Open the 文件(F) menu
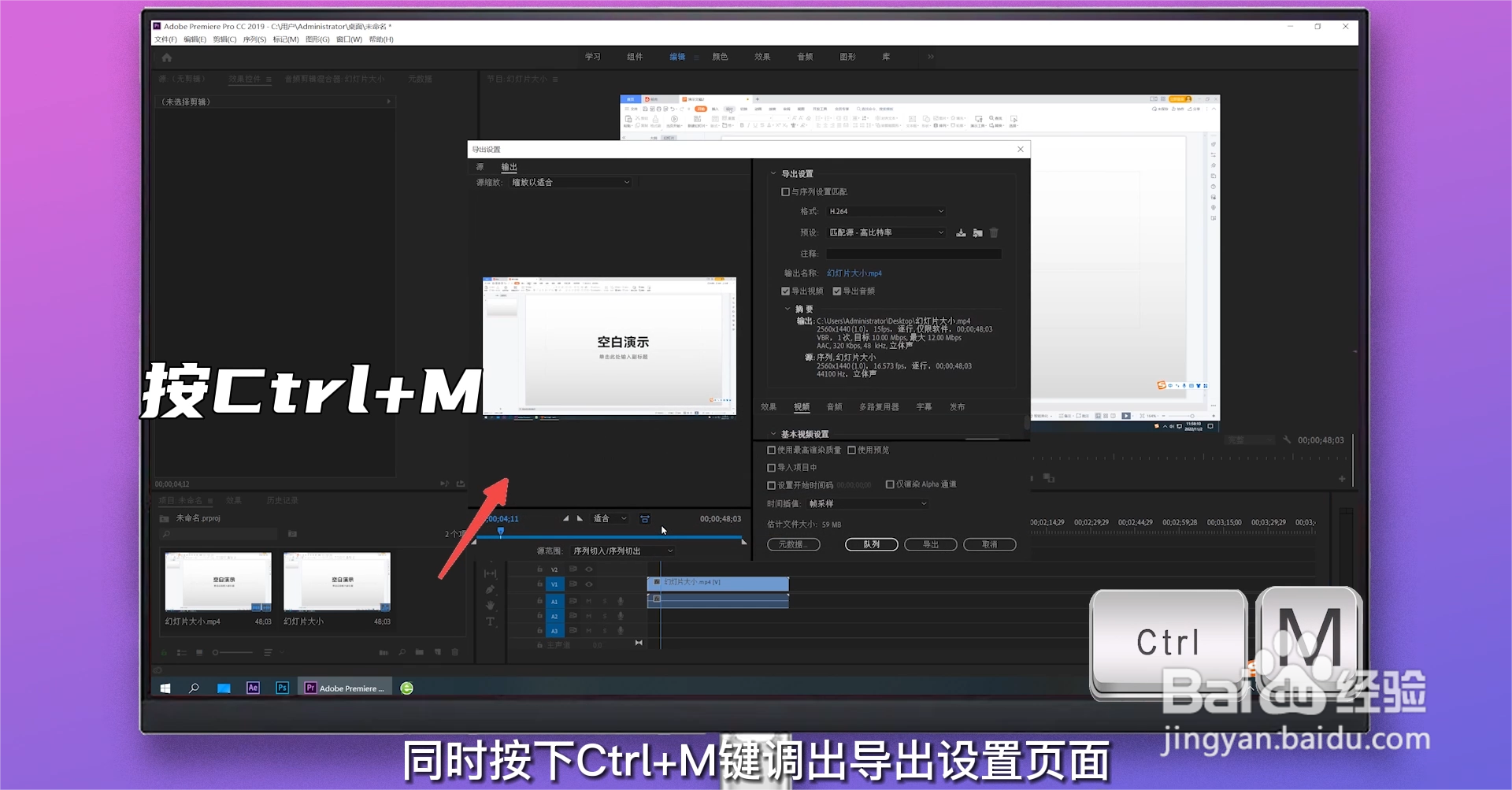 (x=165, y=39)
